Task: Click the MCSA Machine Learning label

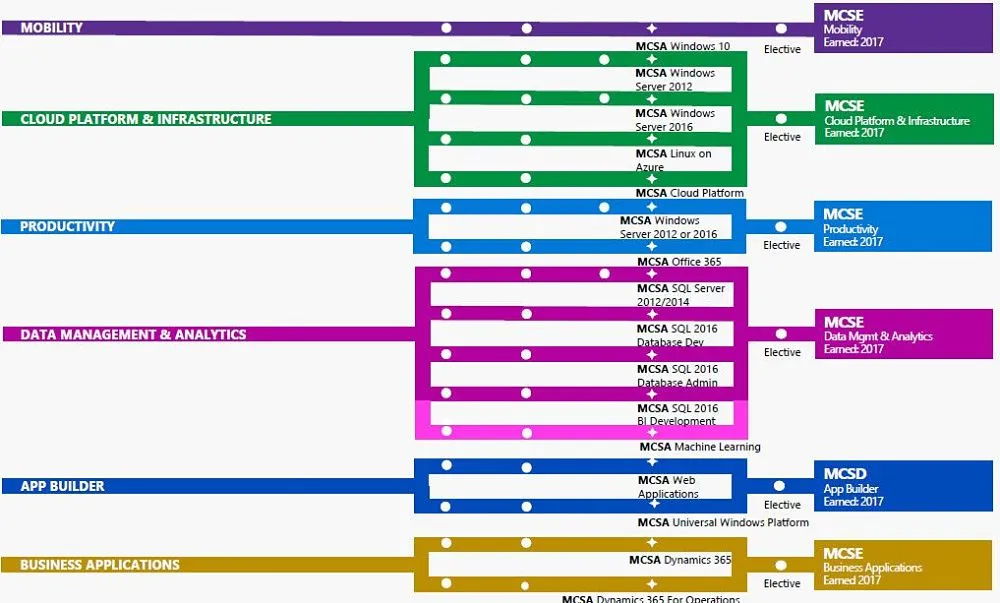Action: click(x=700, y=447)
